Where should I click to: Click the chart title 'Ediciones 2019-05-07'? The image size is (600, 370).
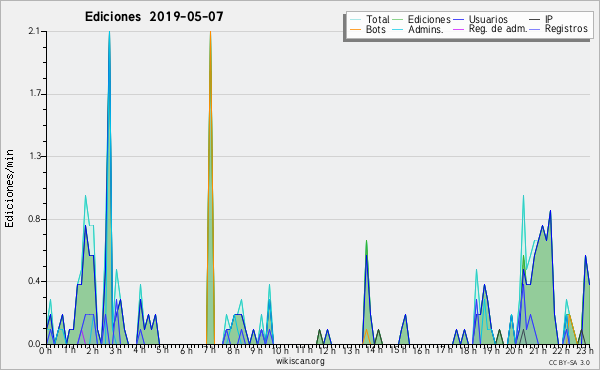tap(154, 17)
